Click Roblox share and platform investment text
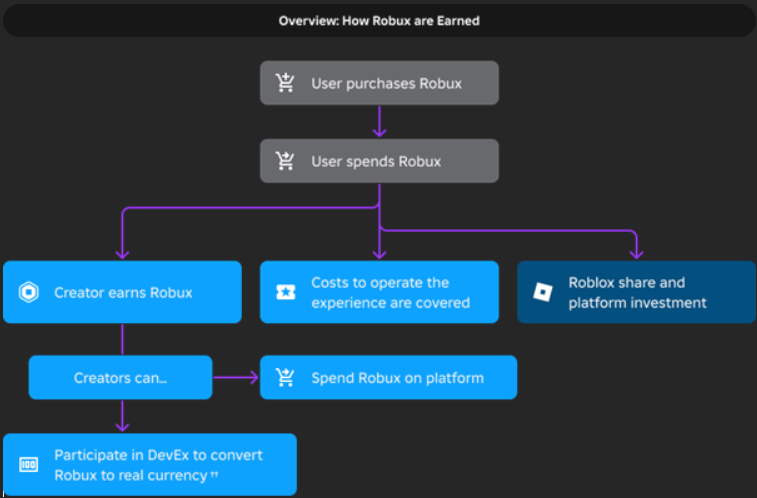The height and width of the screenshot is (498, 757). tap(637, 293)
